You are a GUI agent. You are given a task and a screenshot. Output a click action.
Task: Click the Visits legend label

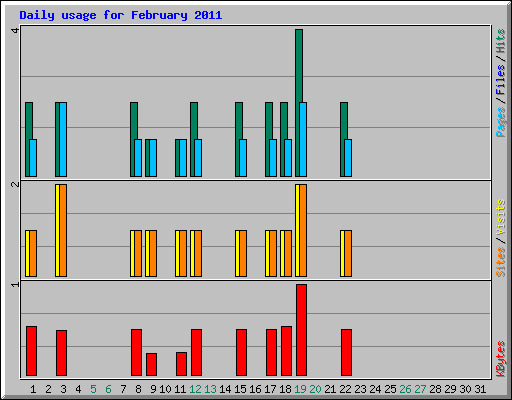tap(500, 217)
